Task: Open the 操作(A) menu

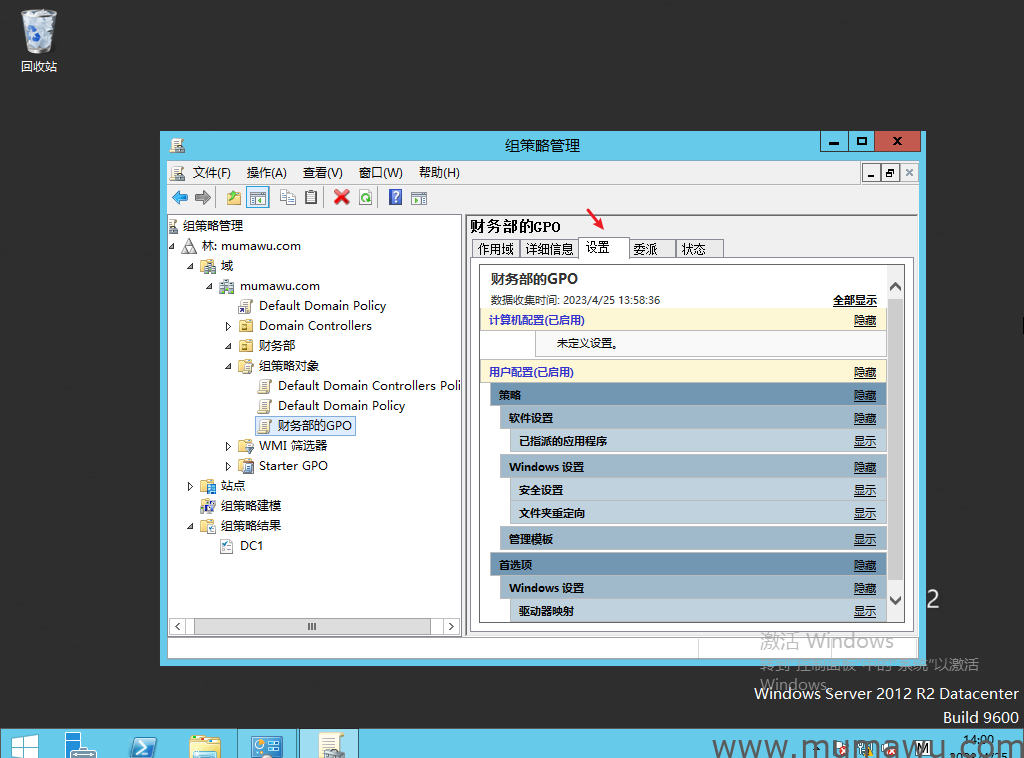Action: point(266,173)
